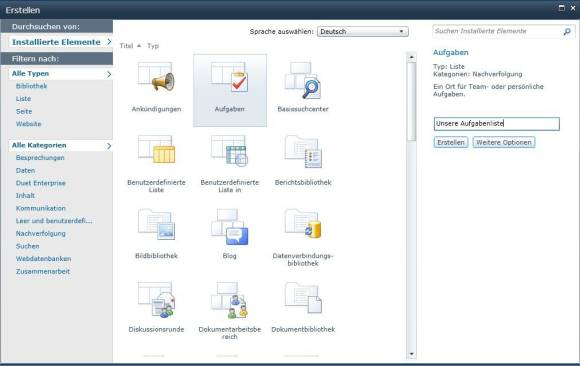Click the Basissuchcenter label text

[x=303, y=109]
